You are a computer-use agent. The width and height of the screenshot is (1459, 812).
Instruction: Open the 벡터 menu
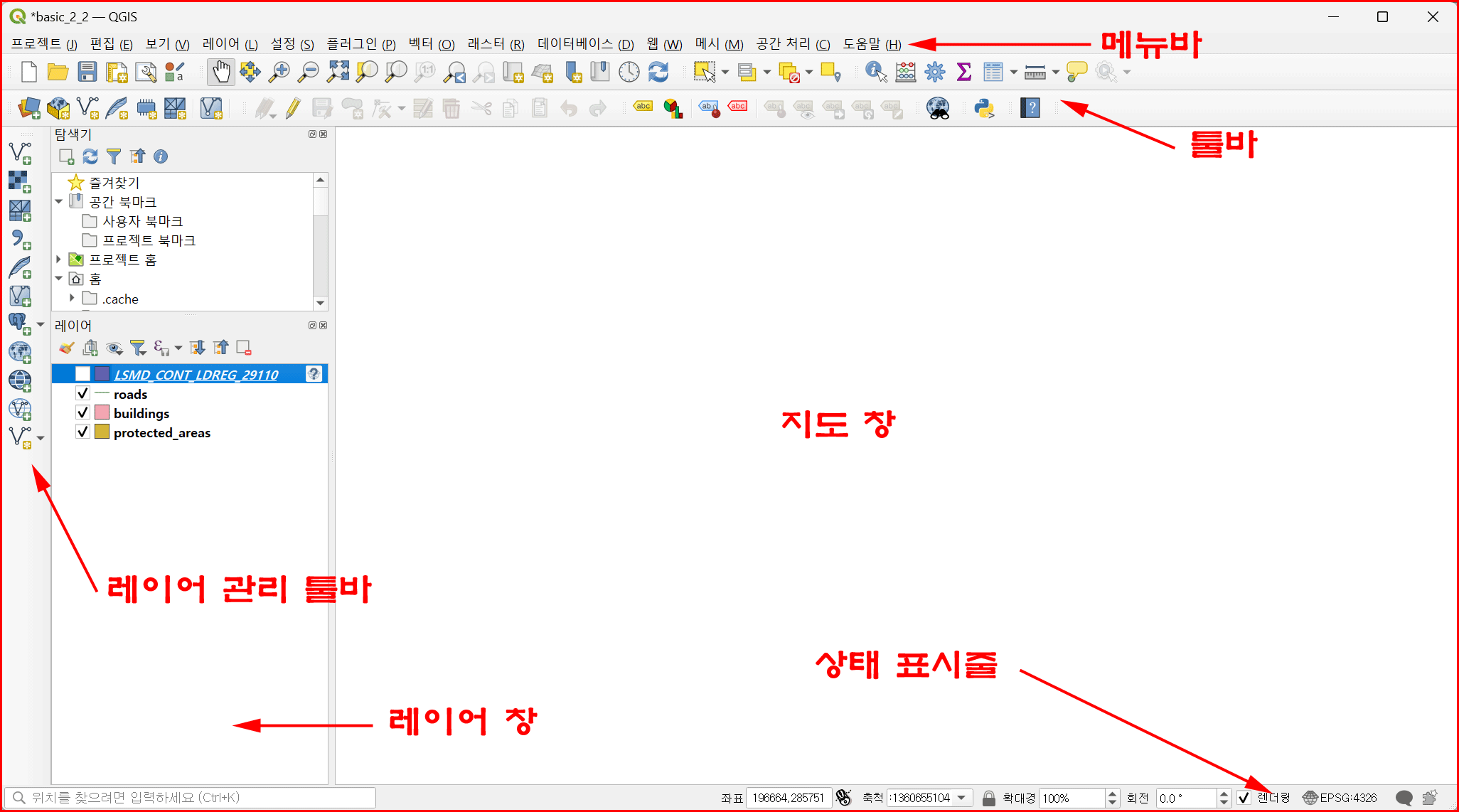click(431, 44)
